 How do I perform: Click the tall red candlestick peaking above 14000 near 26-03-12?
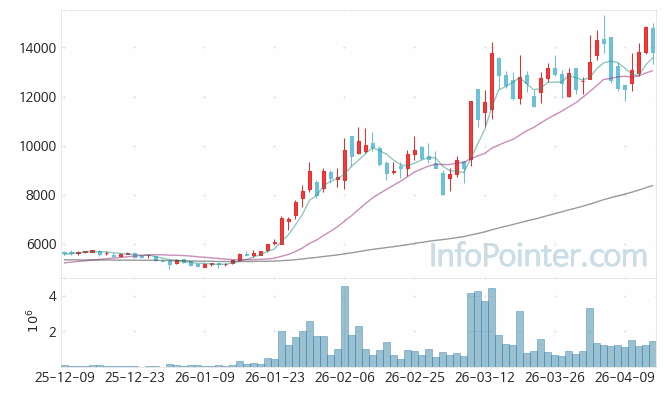pyautogui.click(x=492, y=81)
